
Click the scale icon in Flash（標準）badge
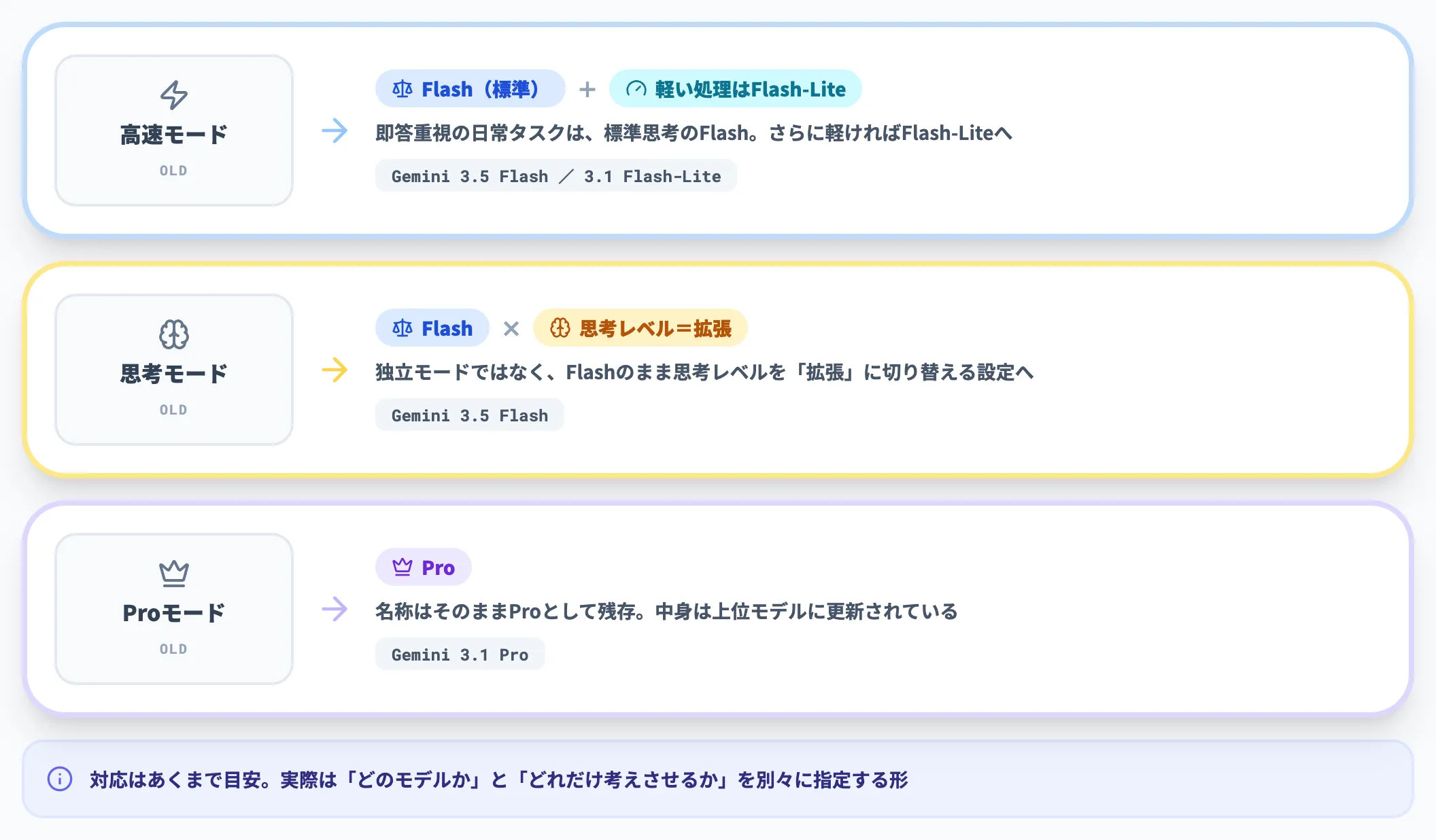point(403,89)
